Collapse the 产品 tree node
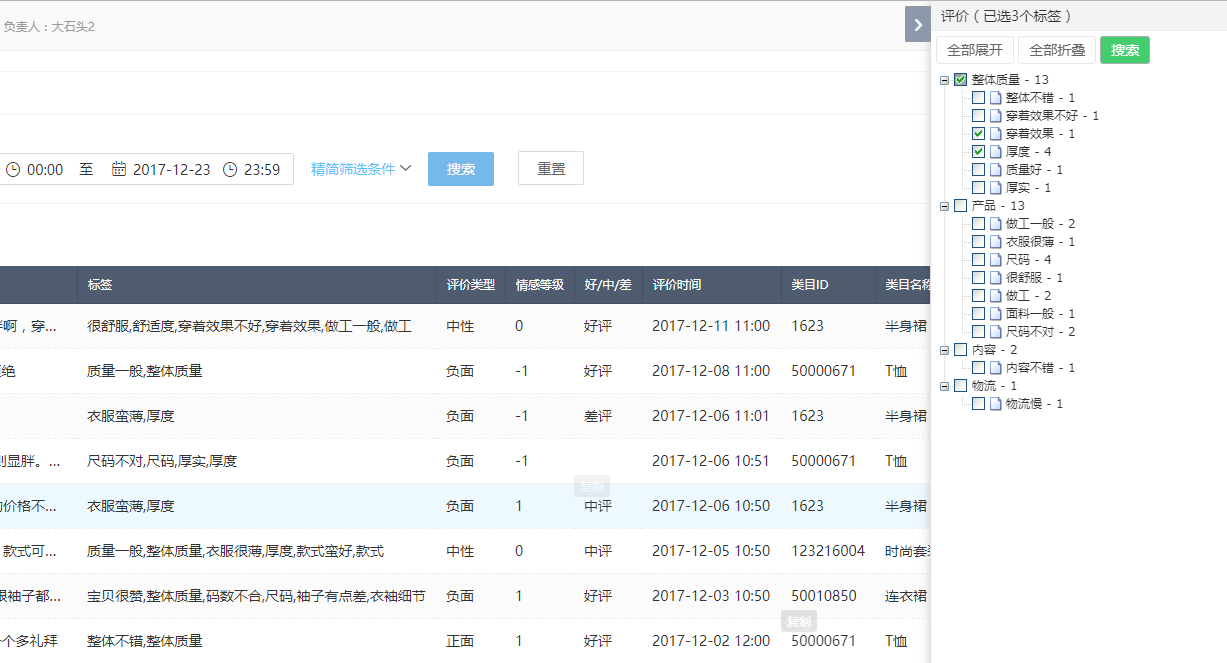The height and width of the screenshot is (663, 1227). pos(945,206)
